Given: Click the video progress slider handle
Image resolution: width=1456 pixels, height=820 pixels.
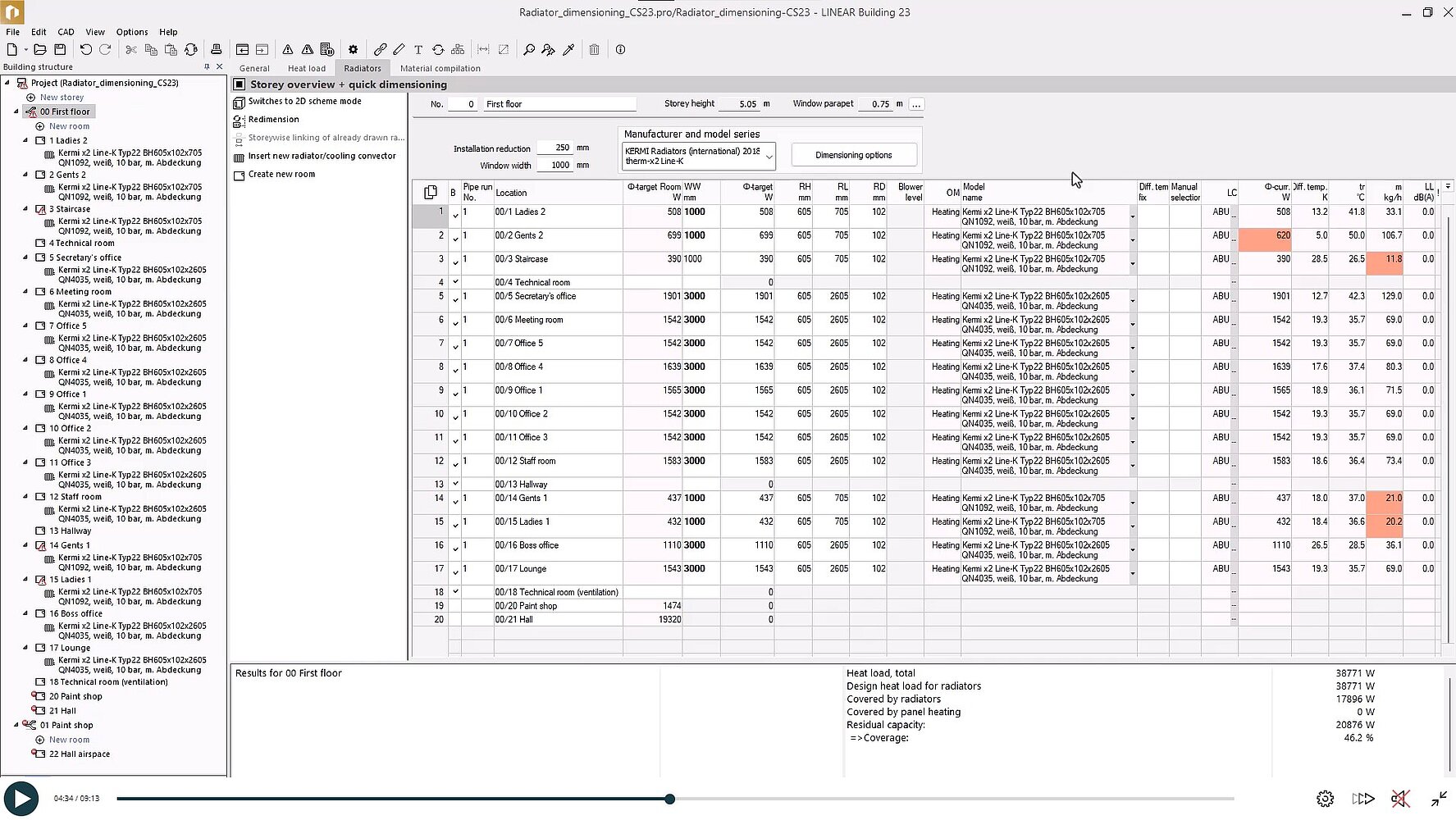Looking at the screenshot, I should coord(669,799).
